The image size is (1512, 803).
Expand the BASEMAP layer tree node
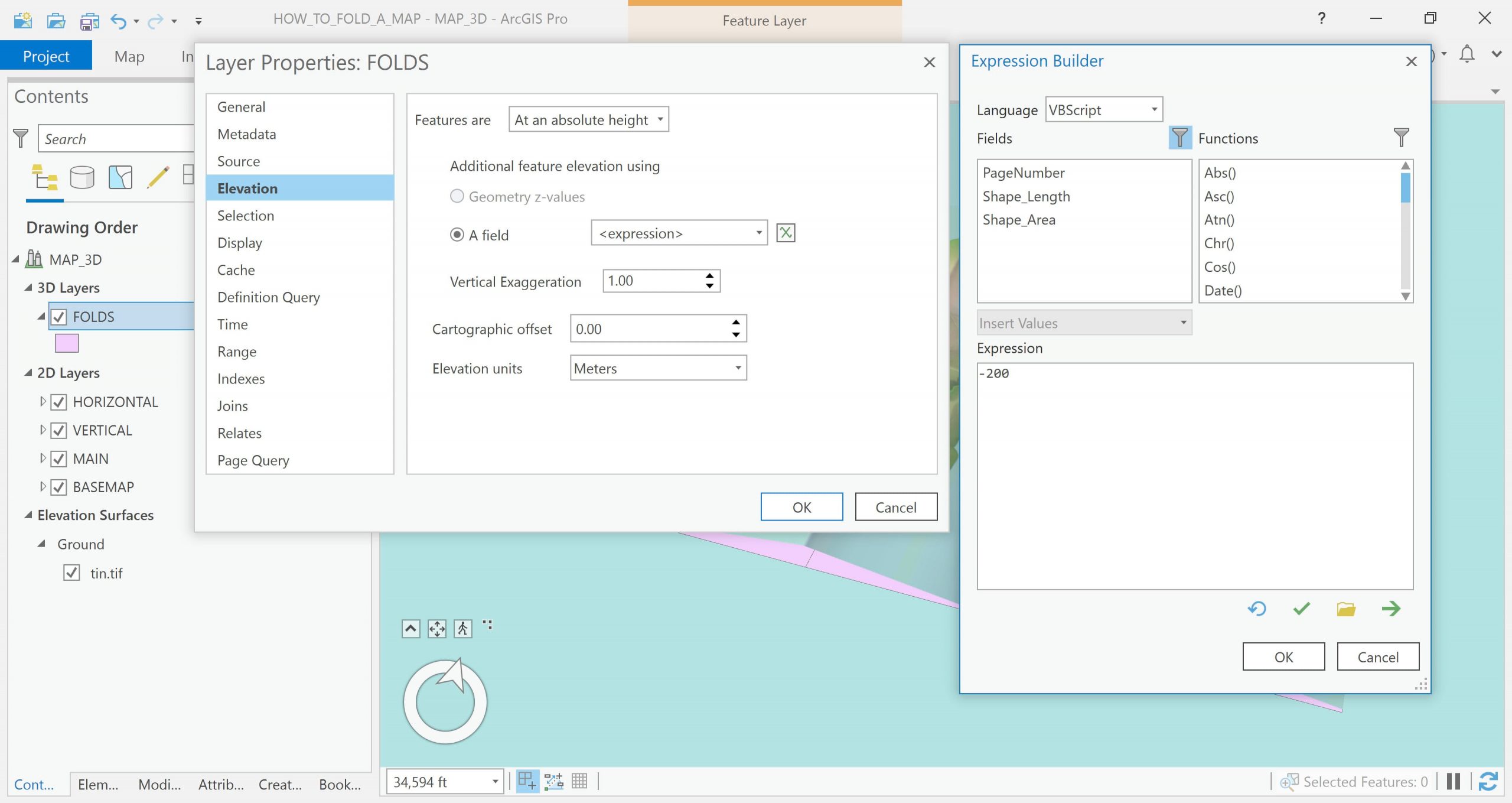coord(42,487)
